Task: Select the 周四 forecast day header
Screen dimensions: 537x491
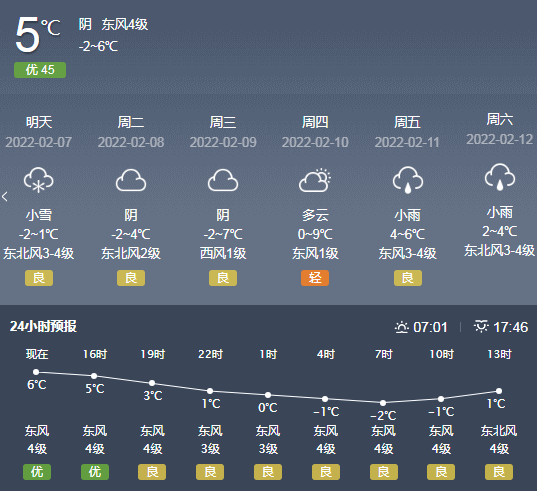Action: (315, 122)
